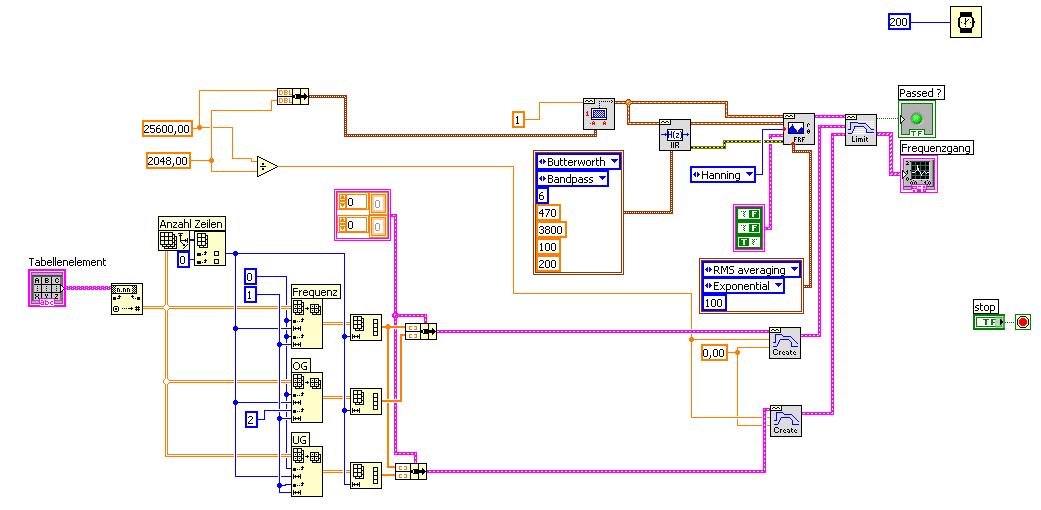Screen dimensions: 1041x510
Task: Click the Frequenzgang graph indicator terminal
Action: [919, 174]
